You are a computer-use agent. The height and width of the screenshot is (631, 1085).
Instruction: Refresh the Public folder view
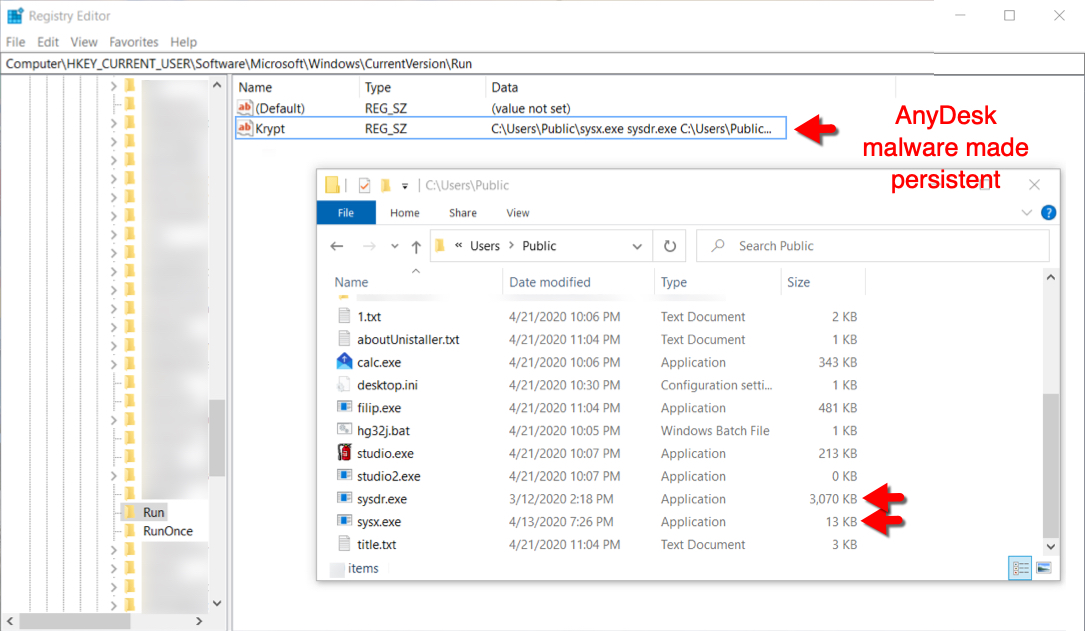tap(669, 246)
